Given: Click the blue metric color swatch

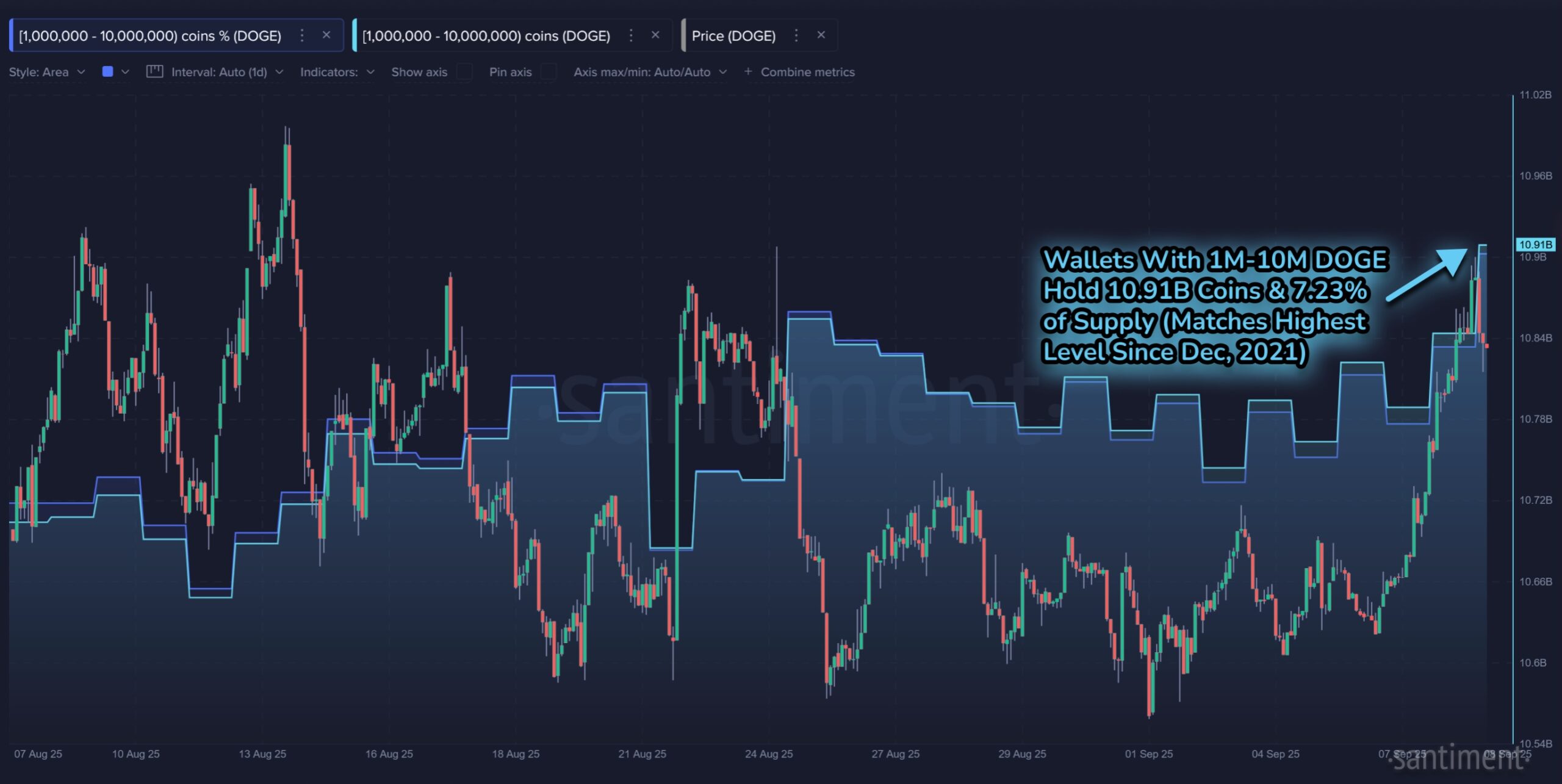Looking at the screenshot, I should 108,72.
